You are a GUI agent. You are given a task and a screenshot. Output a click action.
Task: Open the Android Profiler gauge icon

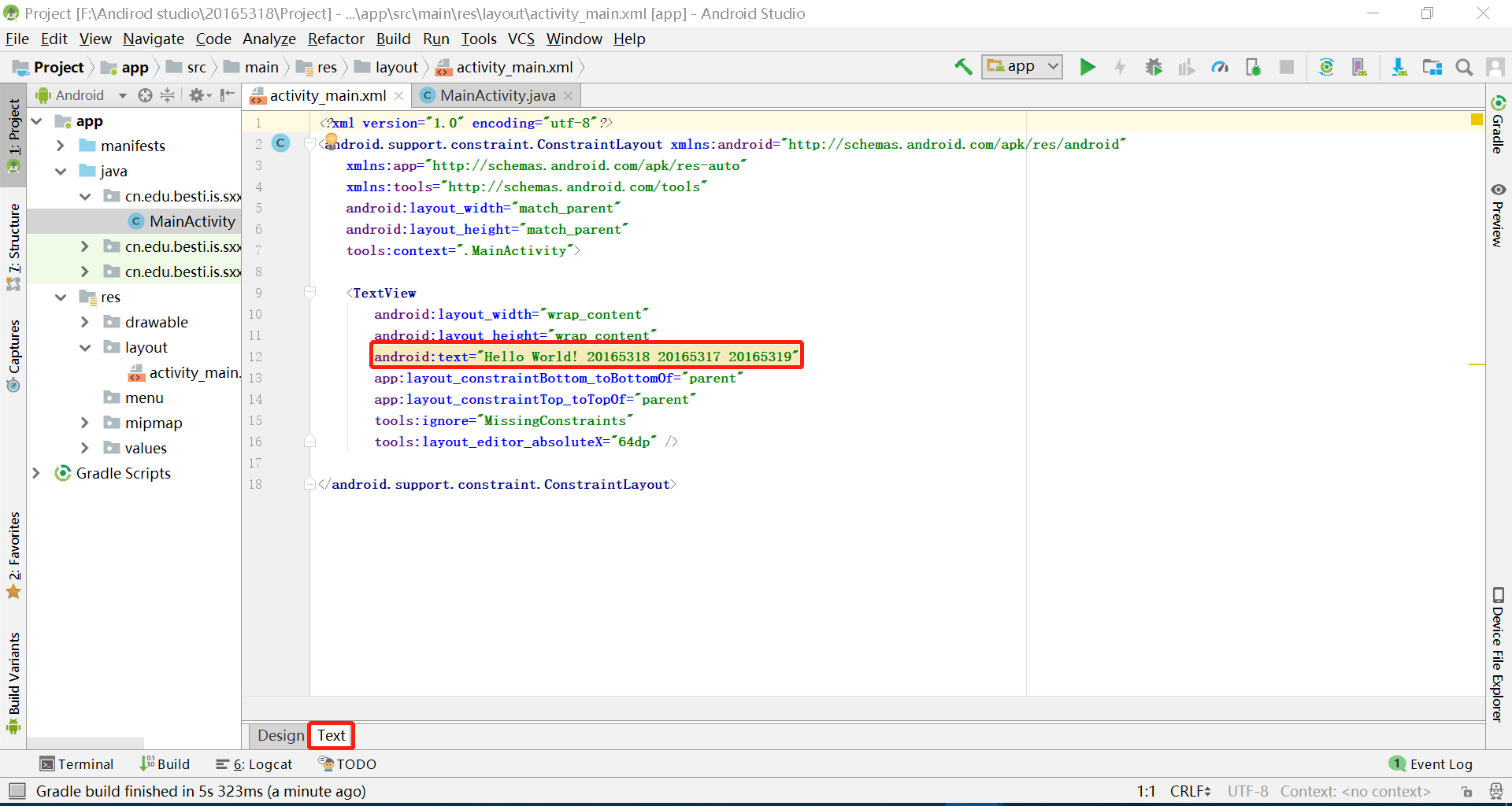(1220, 67)
